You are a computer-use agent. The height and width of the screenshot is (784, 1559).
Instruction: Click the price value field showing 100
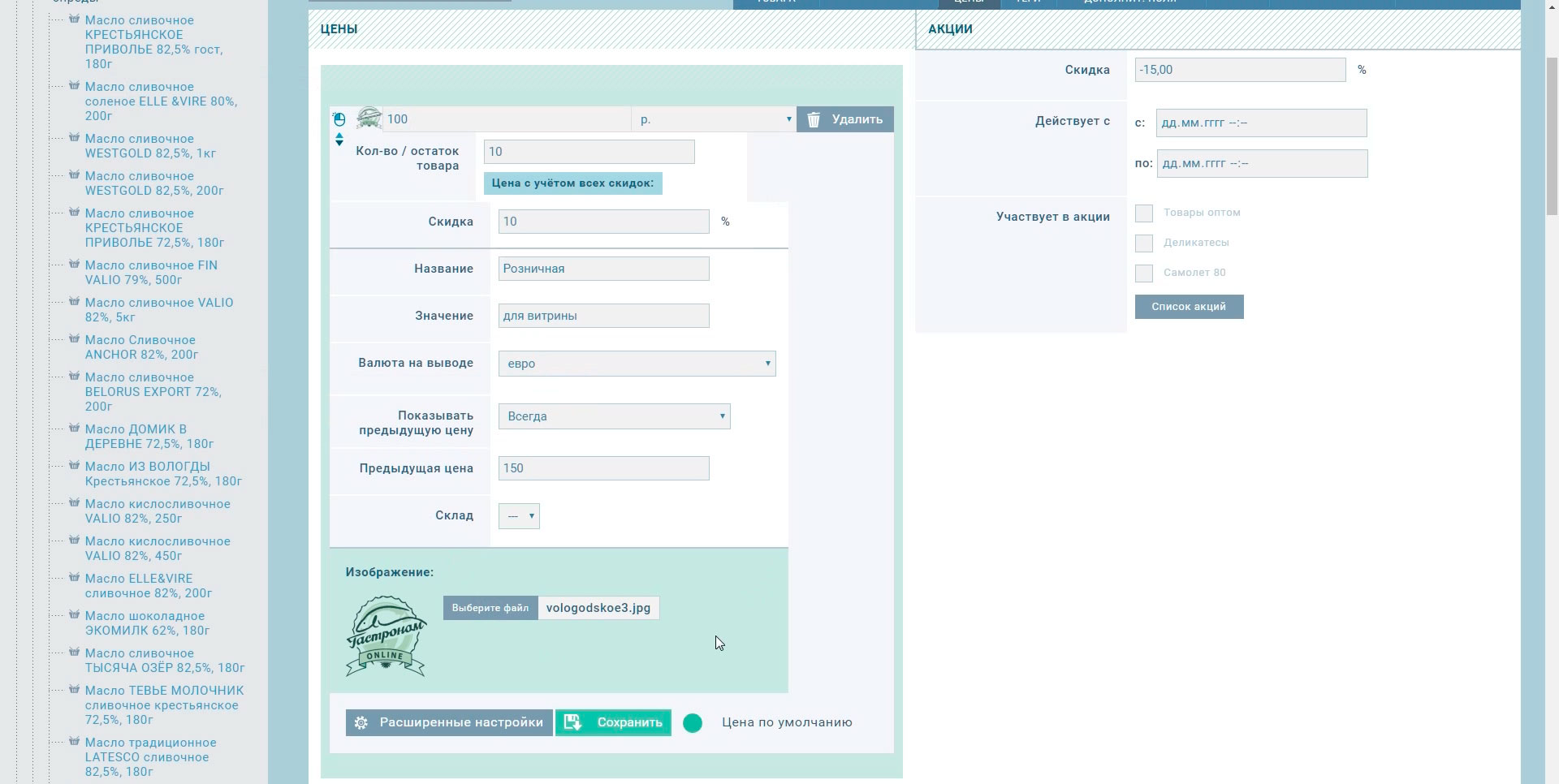[x=507, y=119]
